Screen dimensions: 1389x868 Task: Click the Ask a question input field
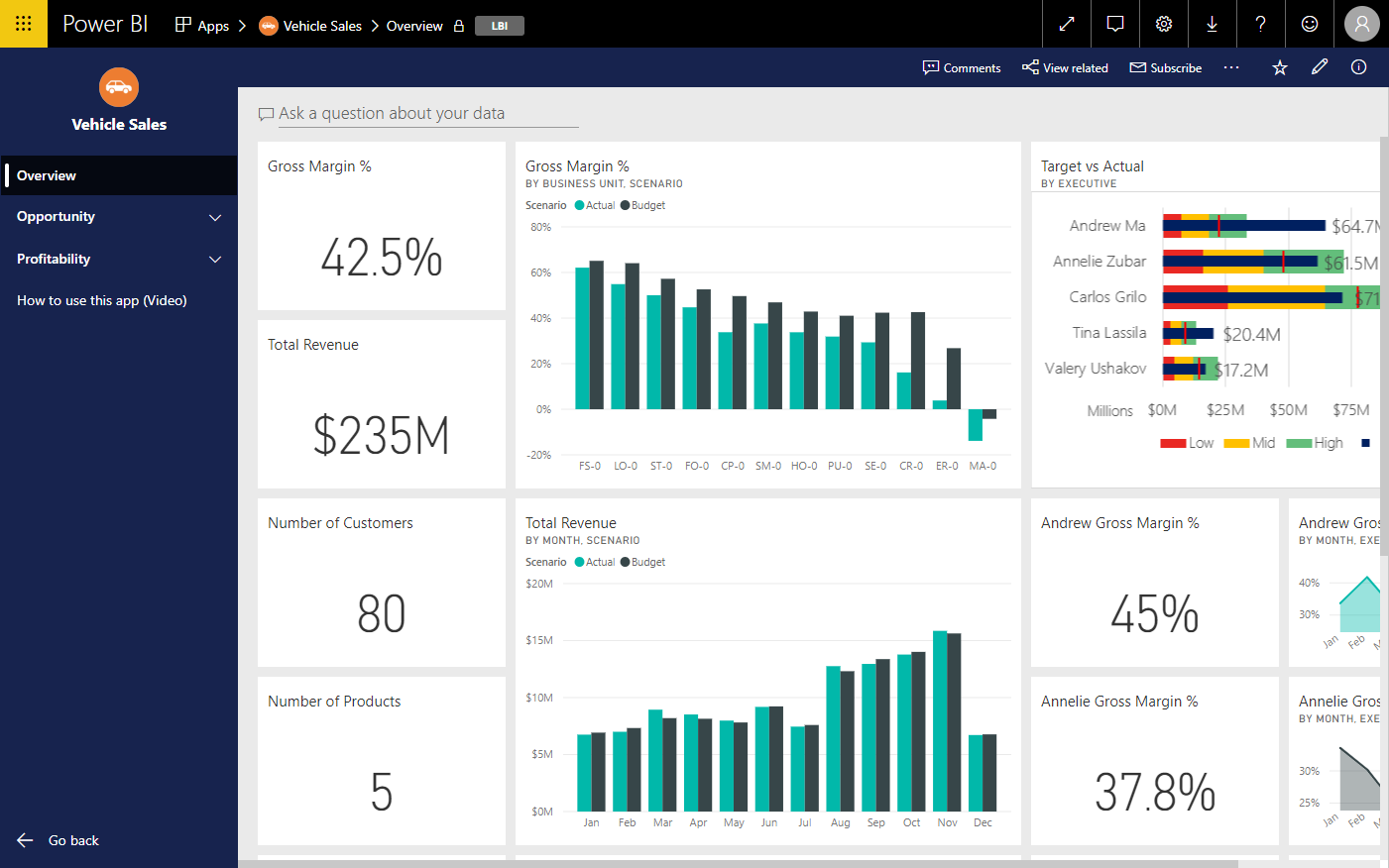coord(416,113)
